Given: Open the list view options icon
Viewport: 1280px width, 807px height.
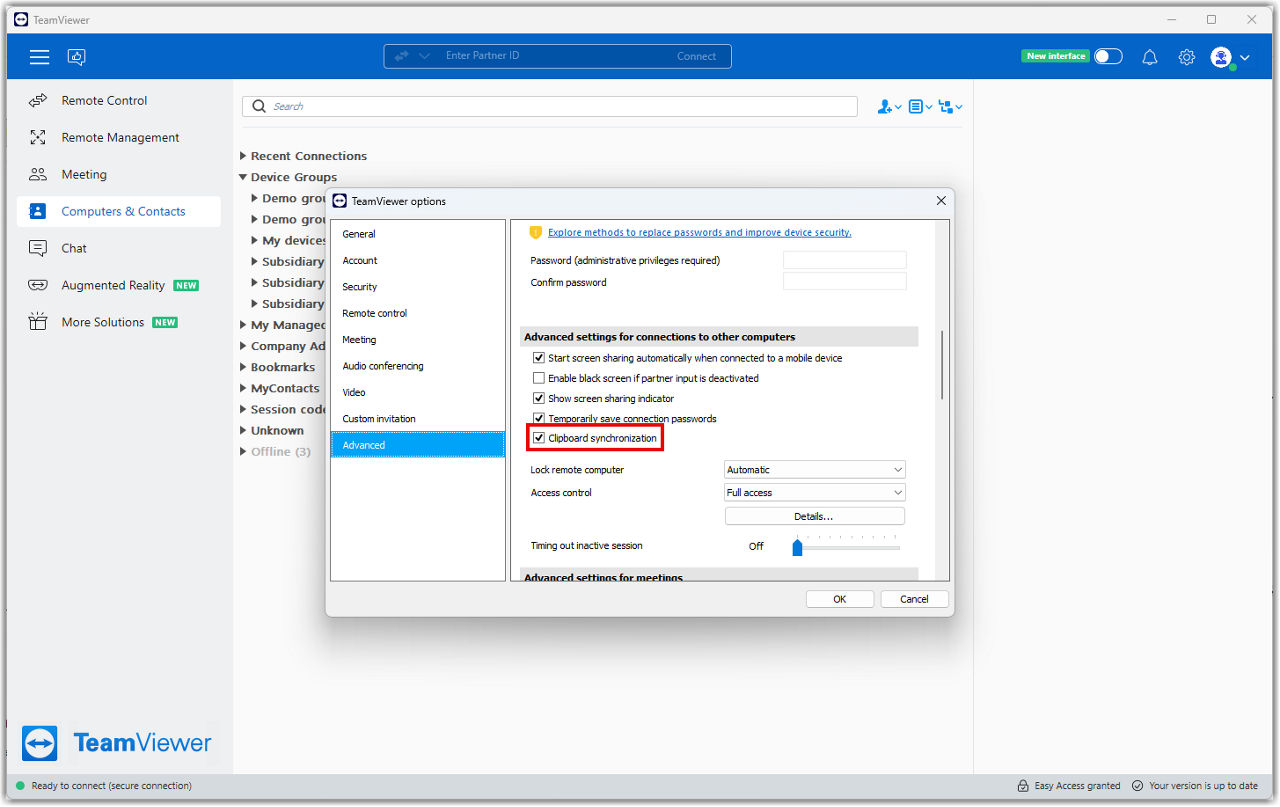Looking at the screenshot, I should tap(920, 106).
